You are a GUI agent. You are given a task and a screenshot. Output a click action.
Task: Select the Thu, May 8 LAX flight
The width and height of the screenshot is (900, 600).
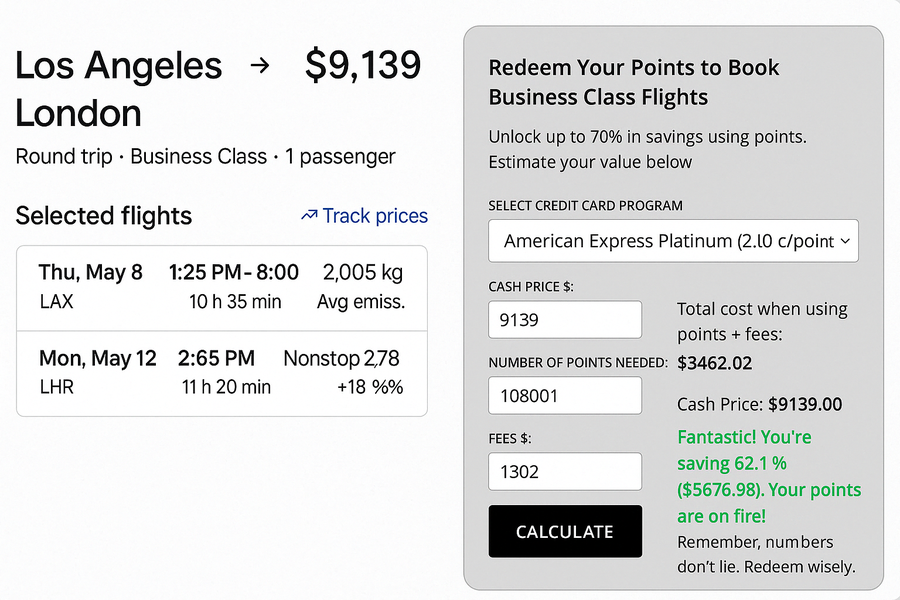click(91, 286)
